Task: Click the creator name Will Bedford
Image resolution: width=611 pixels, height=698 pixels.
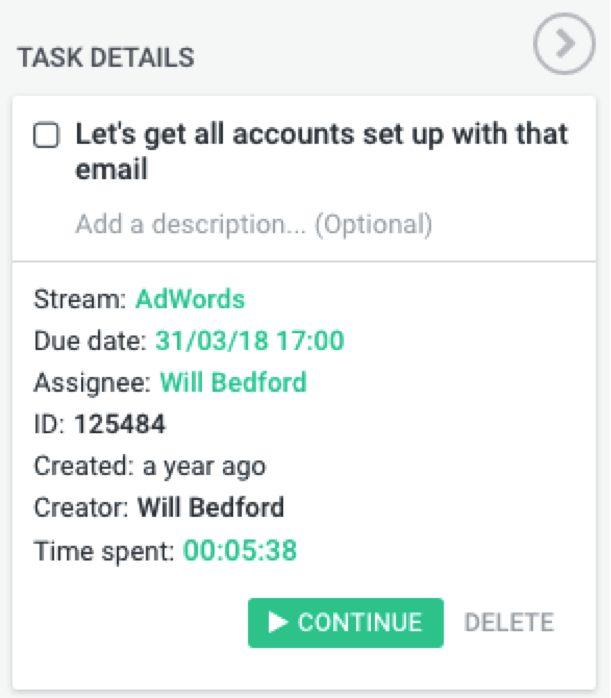Action: pos(210,508)
